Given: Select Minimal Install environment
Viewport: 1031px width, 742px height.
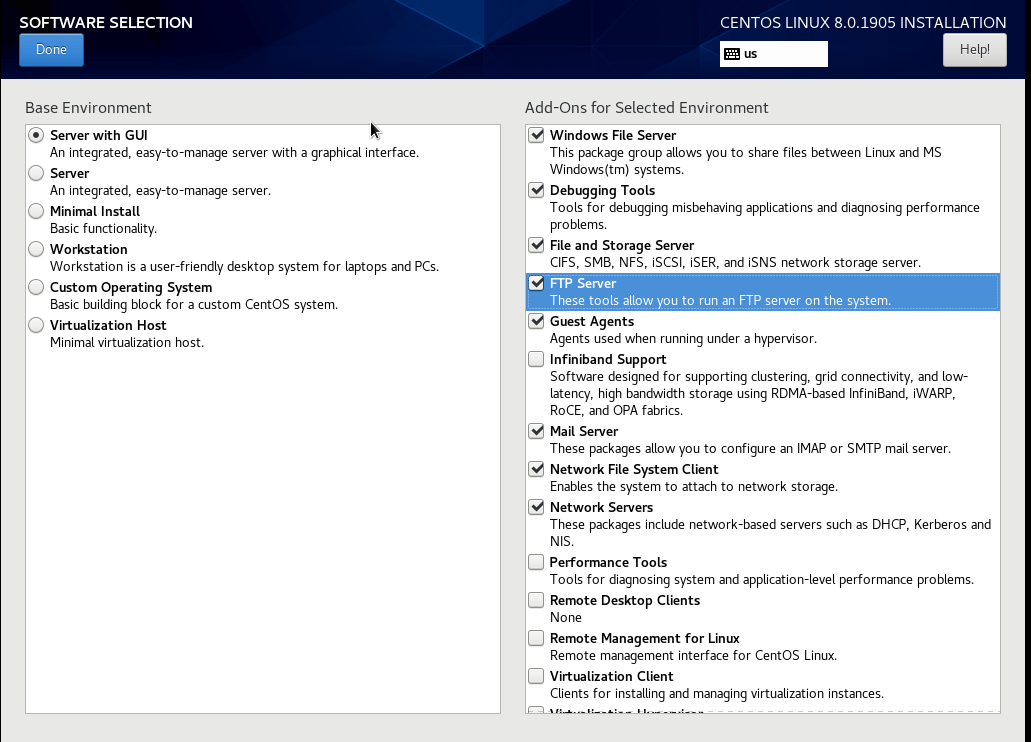Looking at the screenshot, I should (x=36, y=211).
